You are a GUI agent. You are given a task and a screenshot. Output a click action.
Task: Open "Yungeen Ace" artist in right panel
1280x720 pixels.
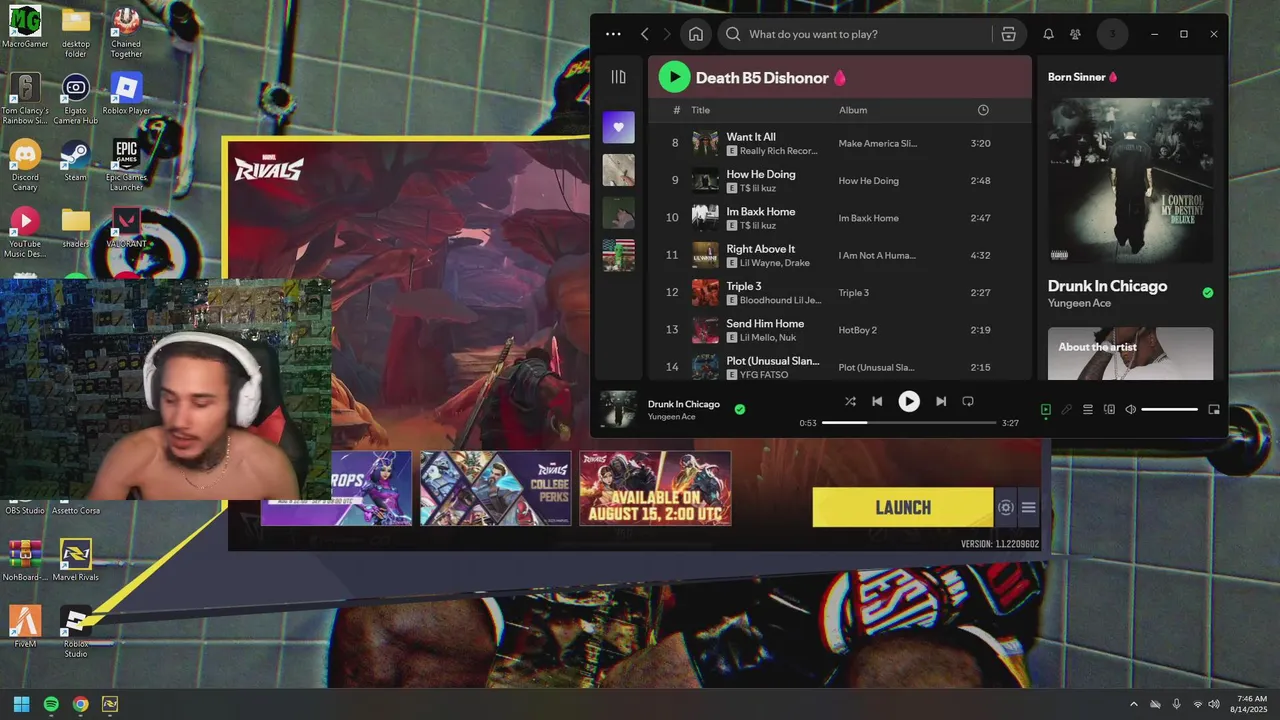pos(1079,303)
